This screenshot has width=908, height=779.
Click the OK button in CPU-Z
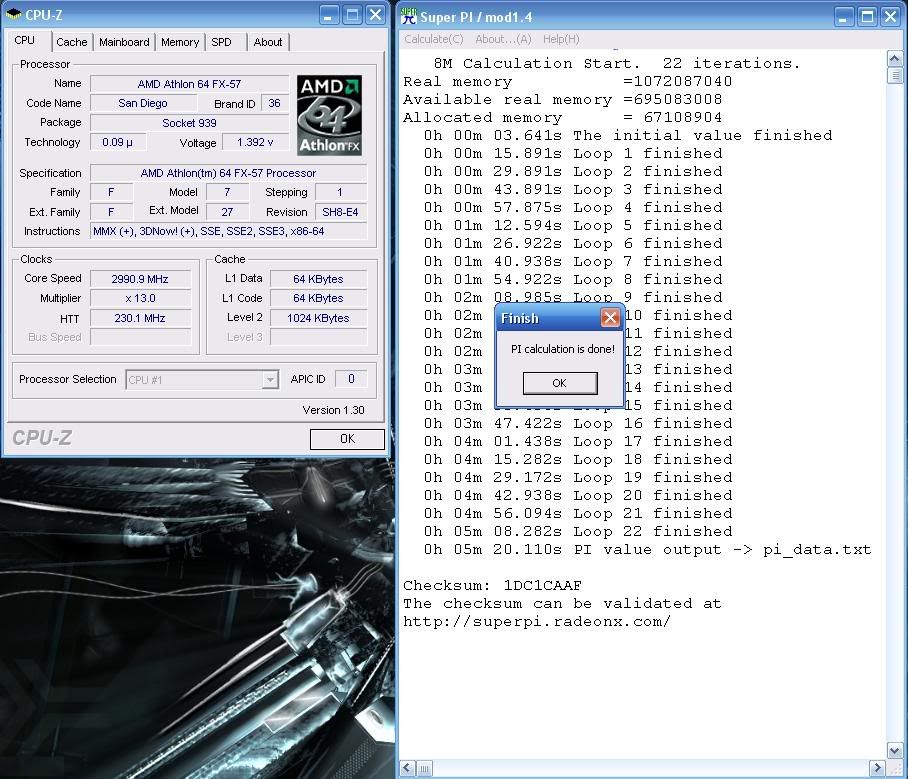tap(347, 439)
